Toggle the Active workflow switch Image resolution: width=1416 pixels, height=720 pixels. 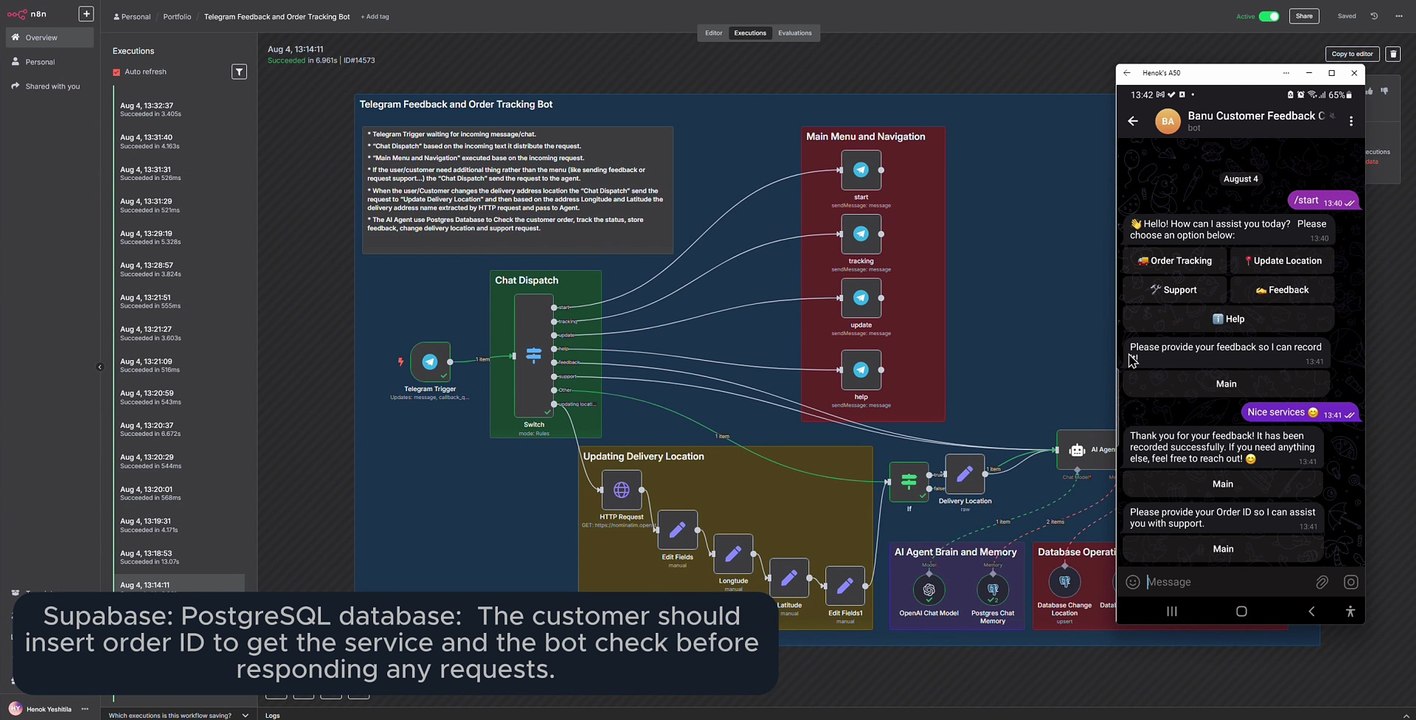tap(1269, 16)
